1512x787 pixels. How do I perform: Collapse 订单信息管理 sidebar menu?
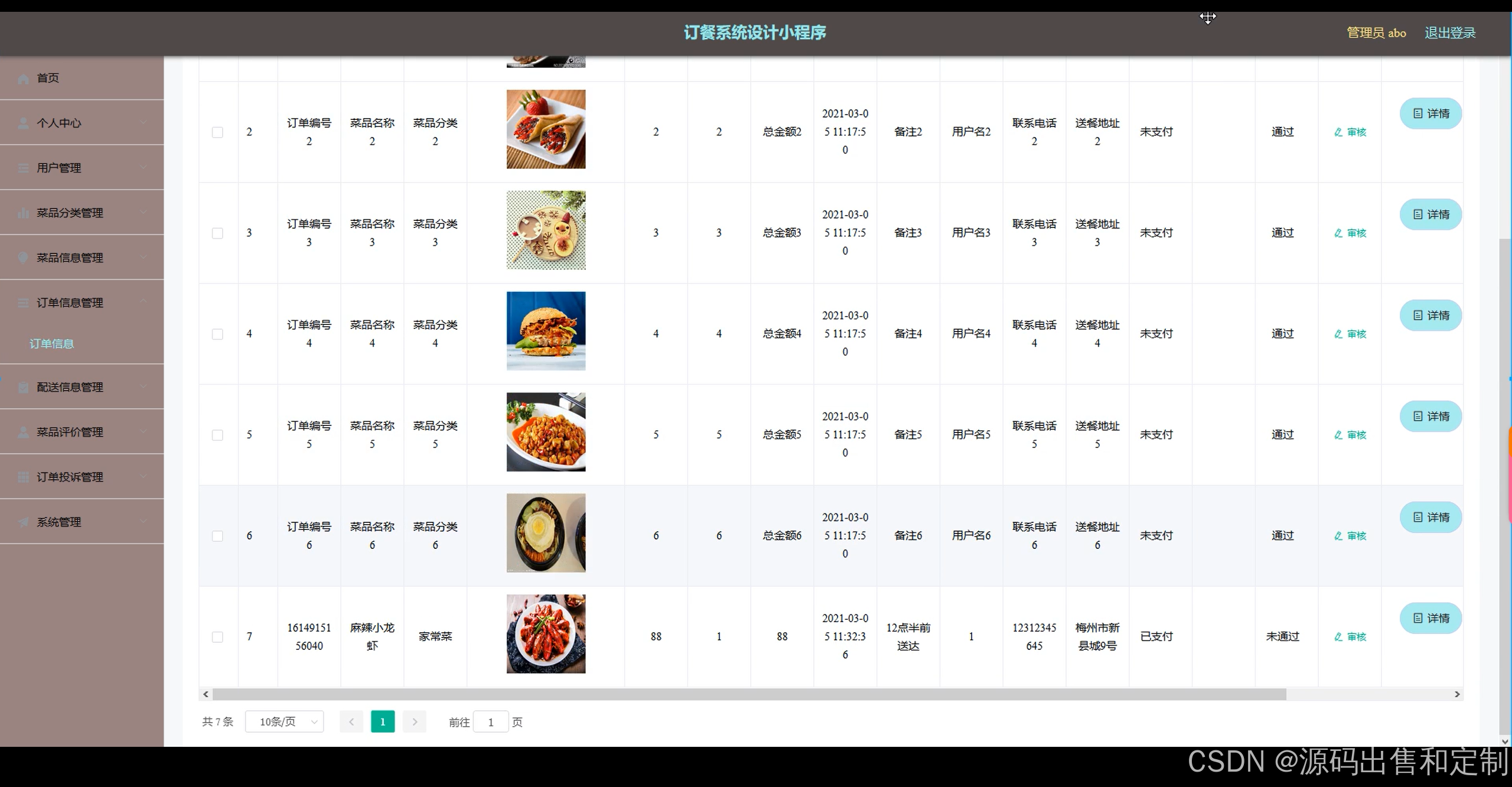[82, 303]
